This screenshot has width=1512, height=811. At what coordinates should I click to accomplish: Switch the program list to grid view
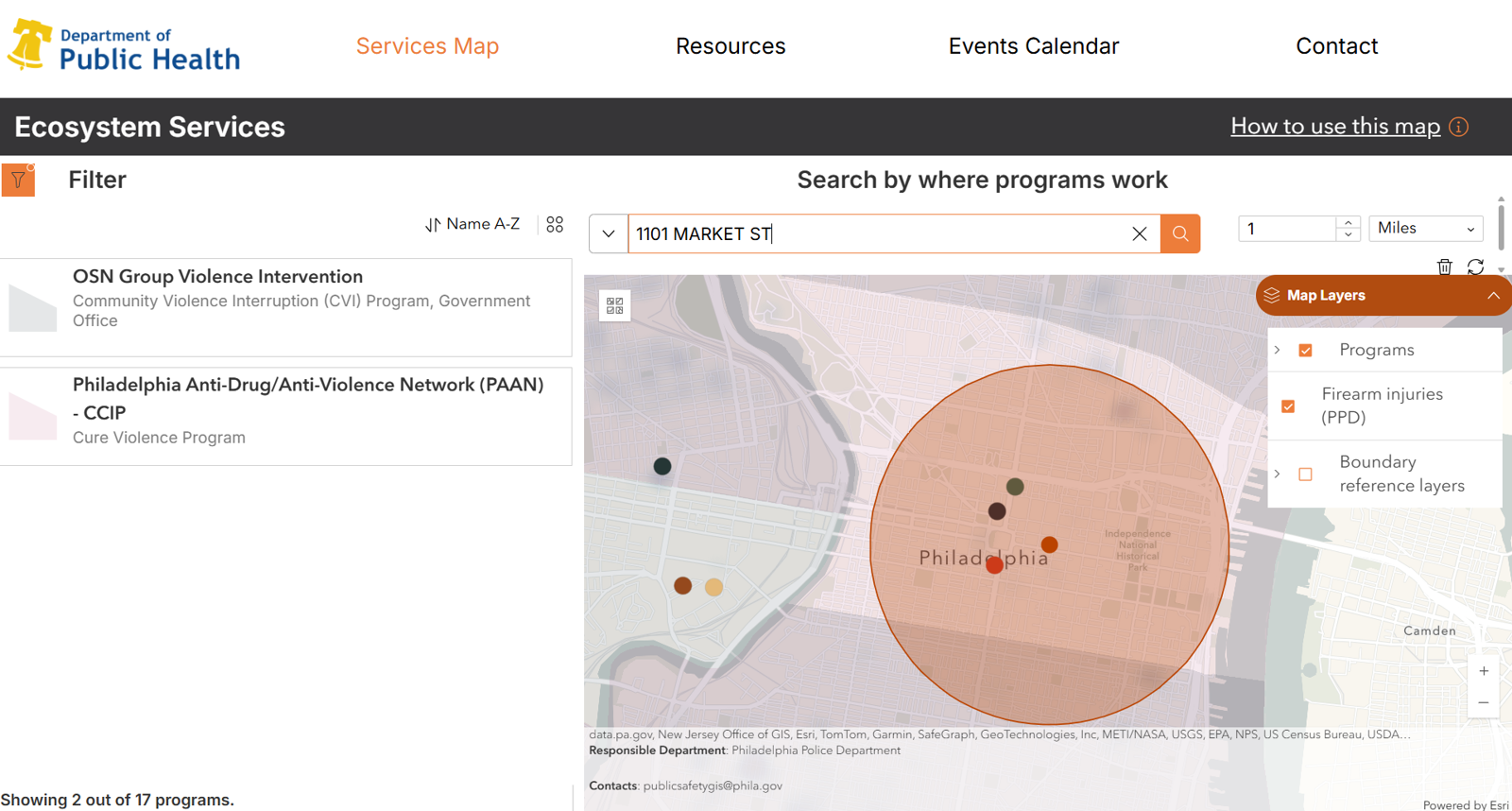(x=555, y=224)
